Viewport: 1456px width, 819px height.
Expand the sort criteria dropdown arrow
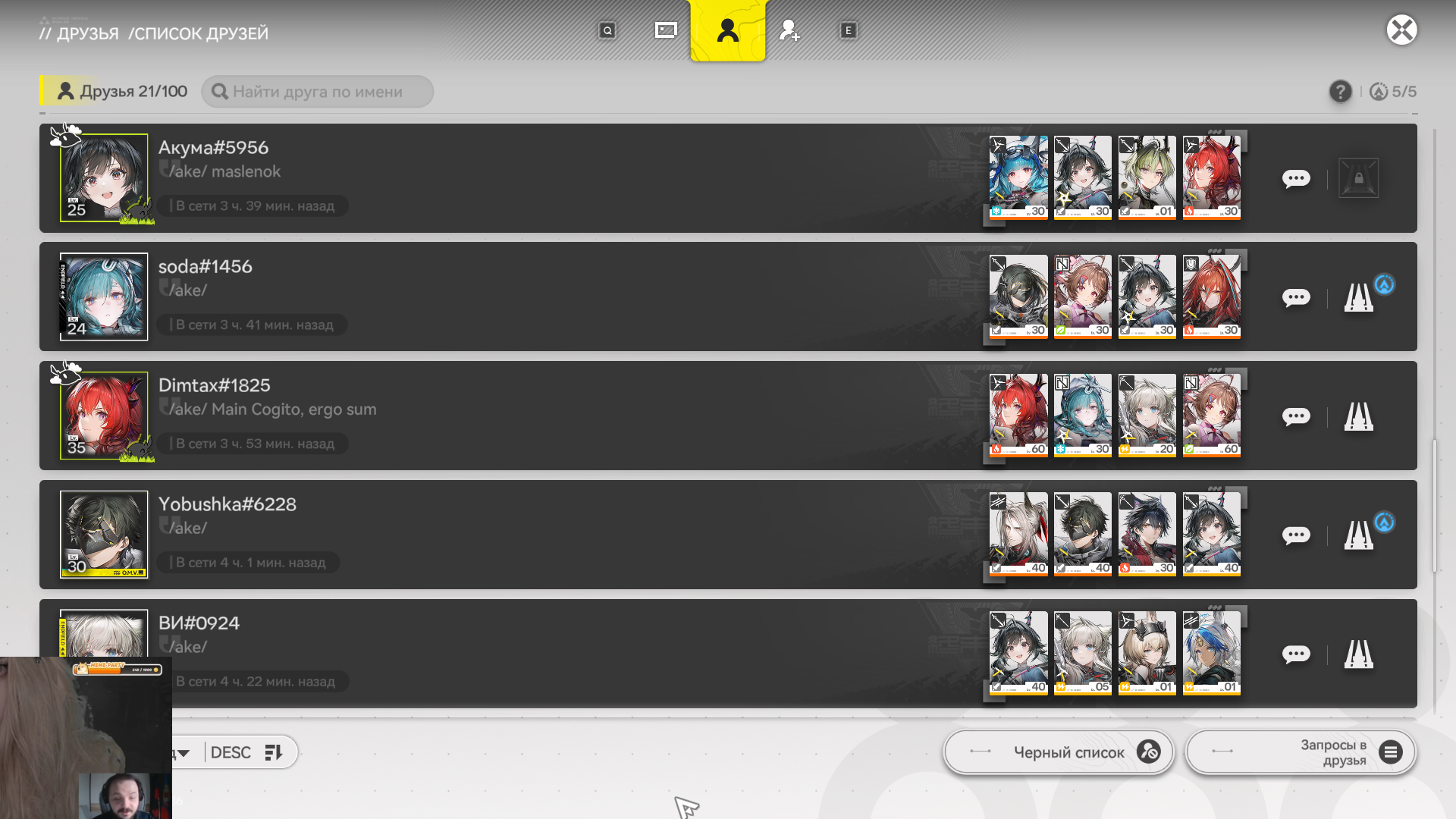pos(184,753)
